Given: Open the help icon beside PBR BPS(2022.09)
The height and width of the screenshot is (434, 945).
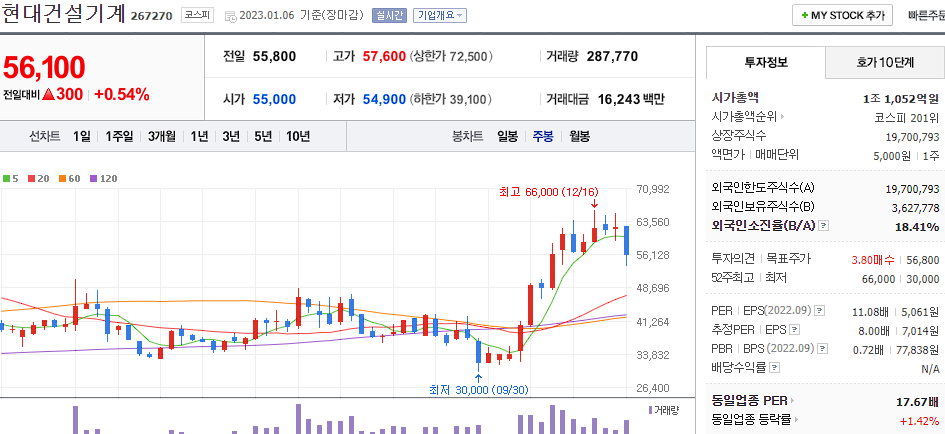Looking at the screenshot, I should click(822, 348).
